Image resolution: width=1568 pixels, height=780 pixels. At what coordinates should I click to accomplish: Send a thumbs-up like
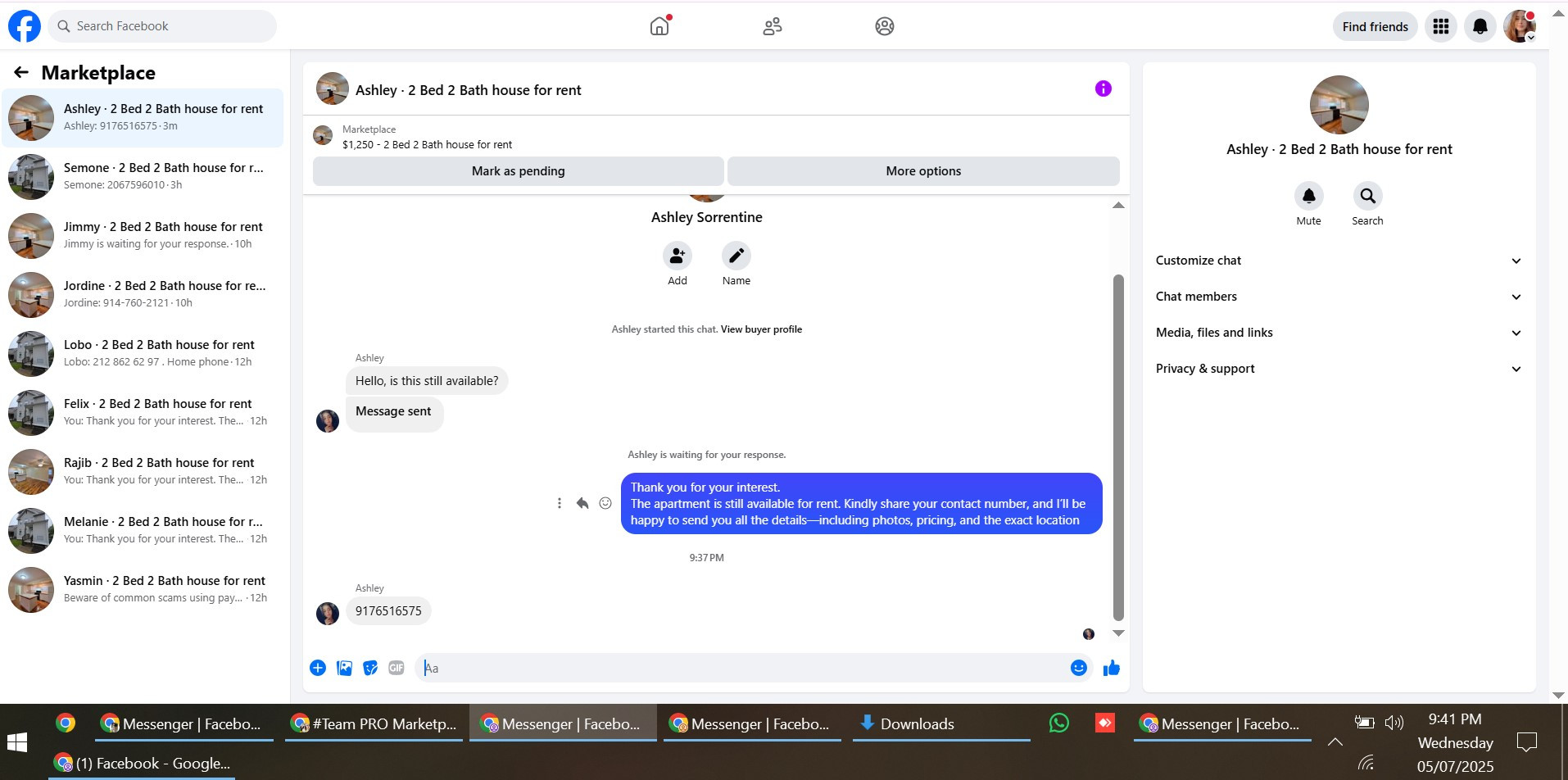(x=1112, y=668)
